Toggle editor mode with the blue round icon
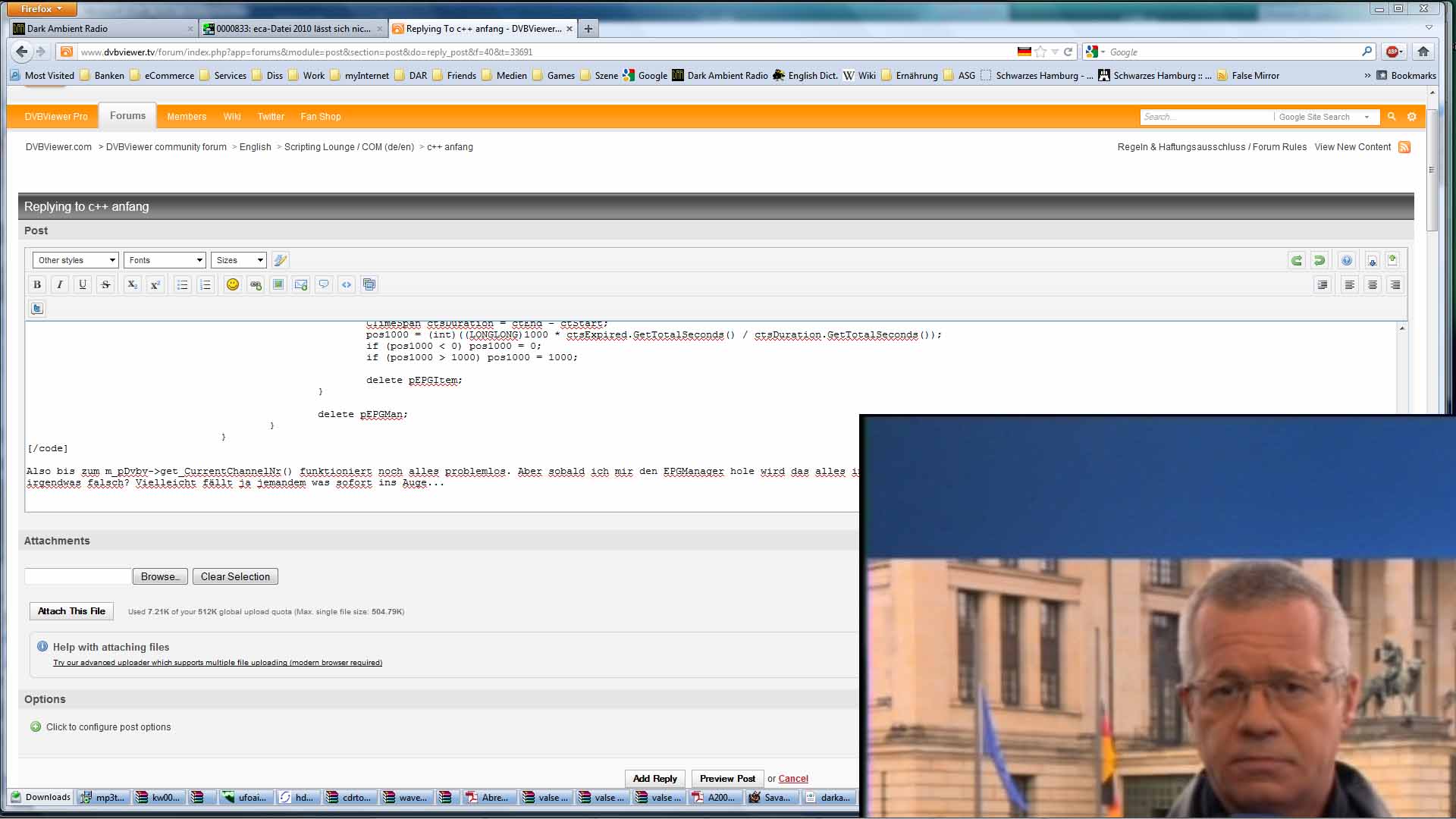Image resolution: width=1456 pixels, height=819 pixels. click(x=1347, y=260)
